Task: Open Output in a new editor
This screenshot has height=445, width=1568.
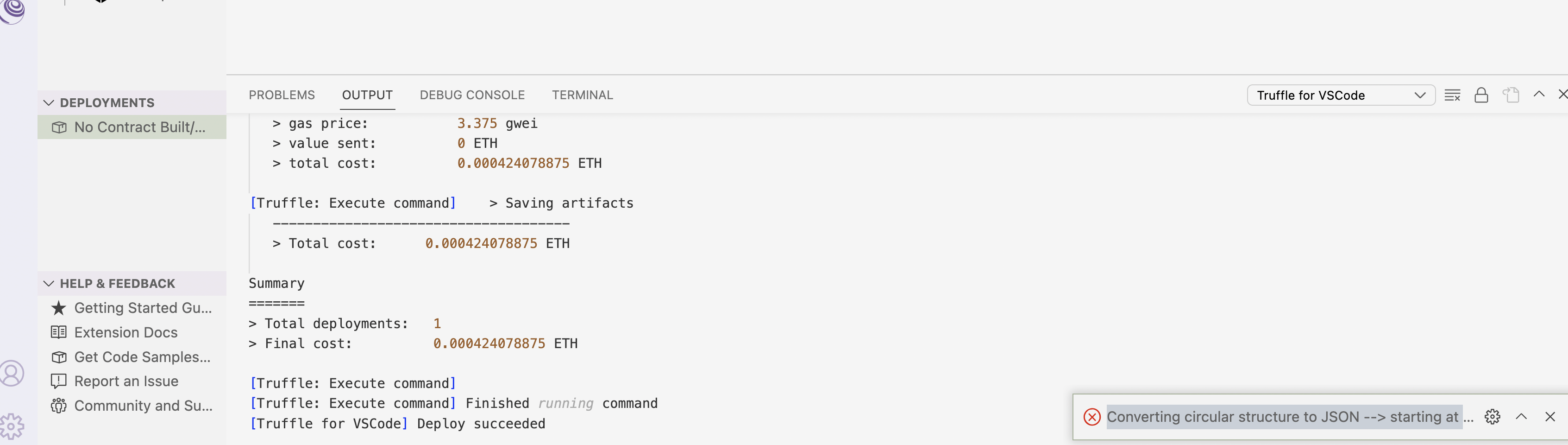Action: pyautogui.click(x=1510, y=95)
